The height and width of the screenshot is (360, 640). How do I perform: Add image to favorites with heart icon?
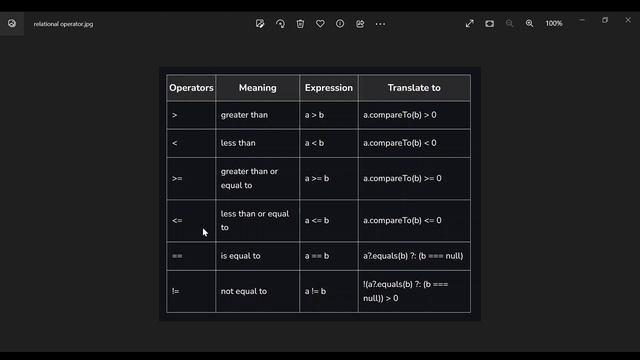pos(320,24)
